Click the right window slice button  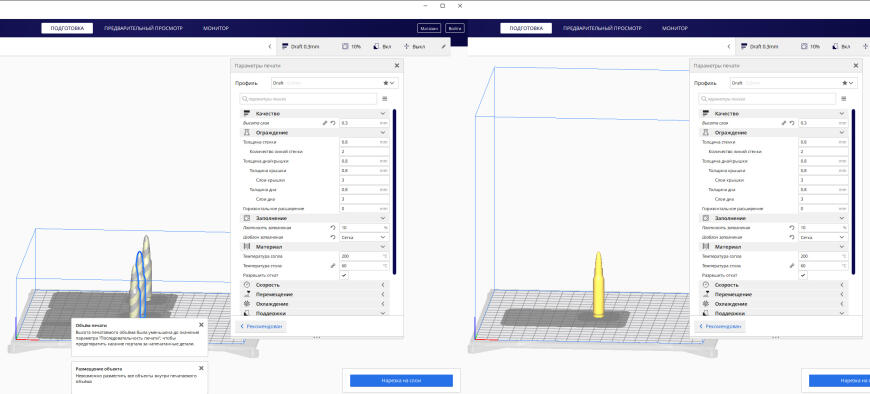(x=839, y=381)
